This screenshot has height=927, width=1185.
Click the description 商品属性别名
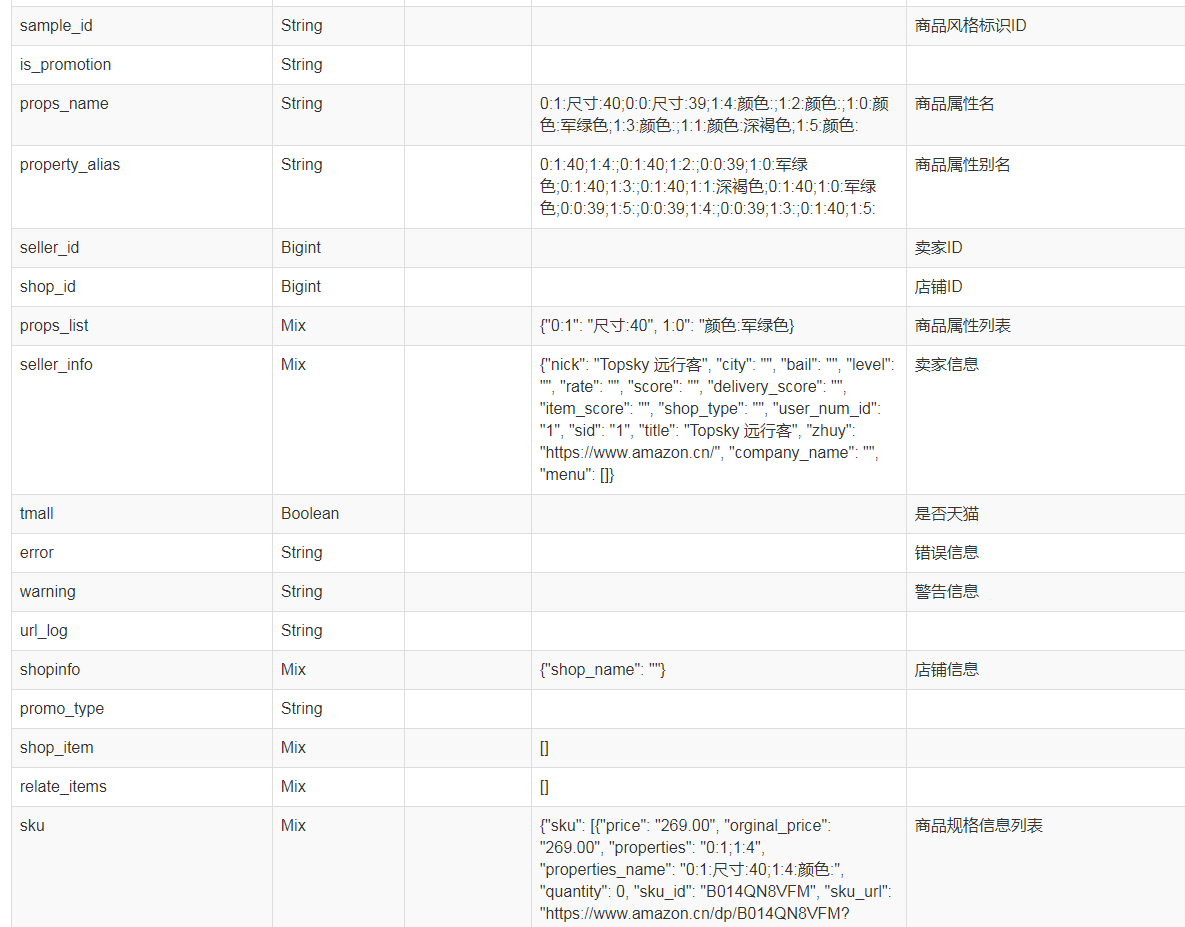pyautogui.click(x=962, y=165)
